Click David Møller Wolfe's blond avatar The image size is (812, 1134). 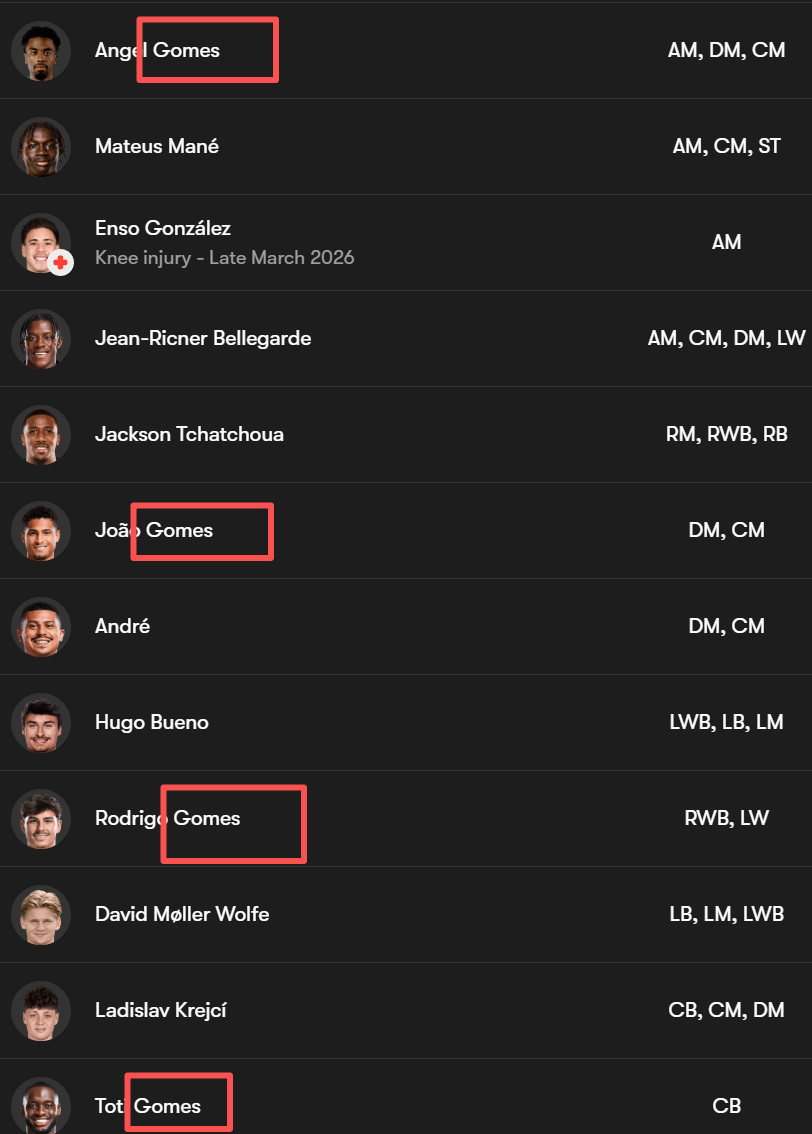coord(41,914)
